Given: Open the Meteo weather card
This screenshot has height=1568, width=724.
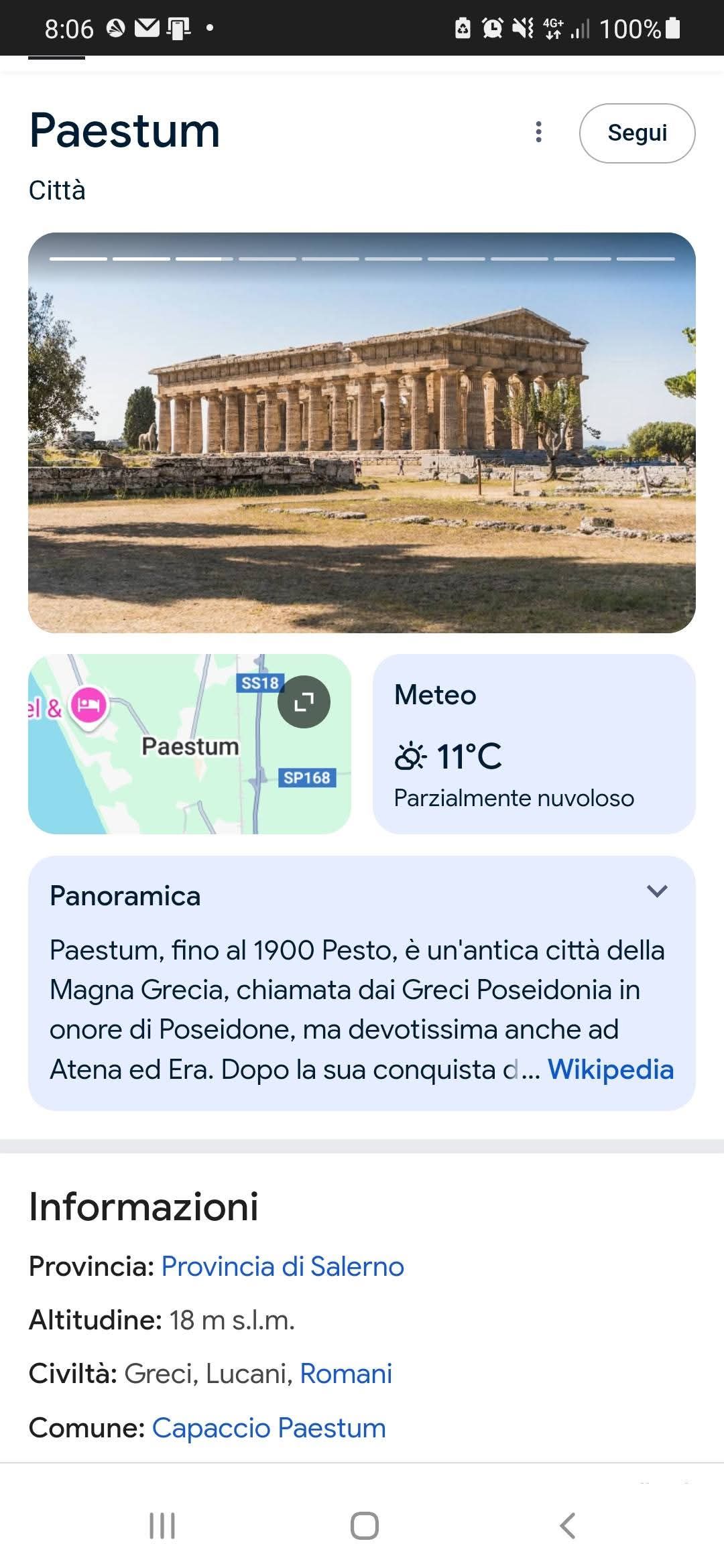Looking at the screenshot, I should pos(534,744).
